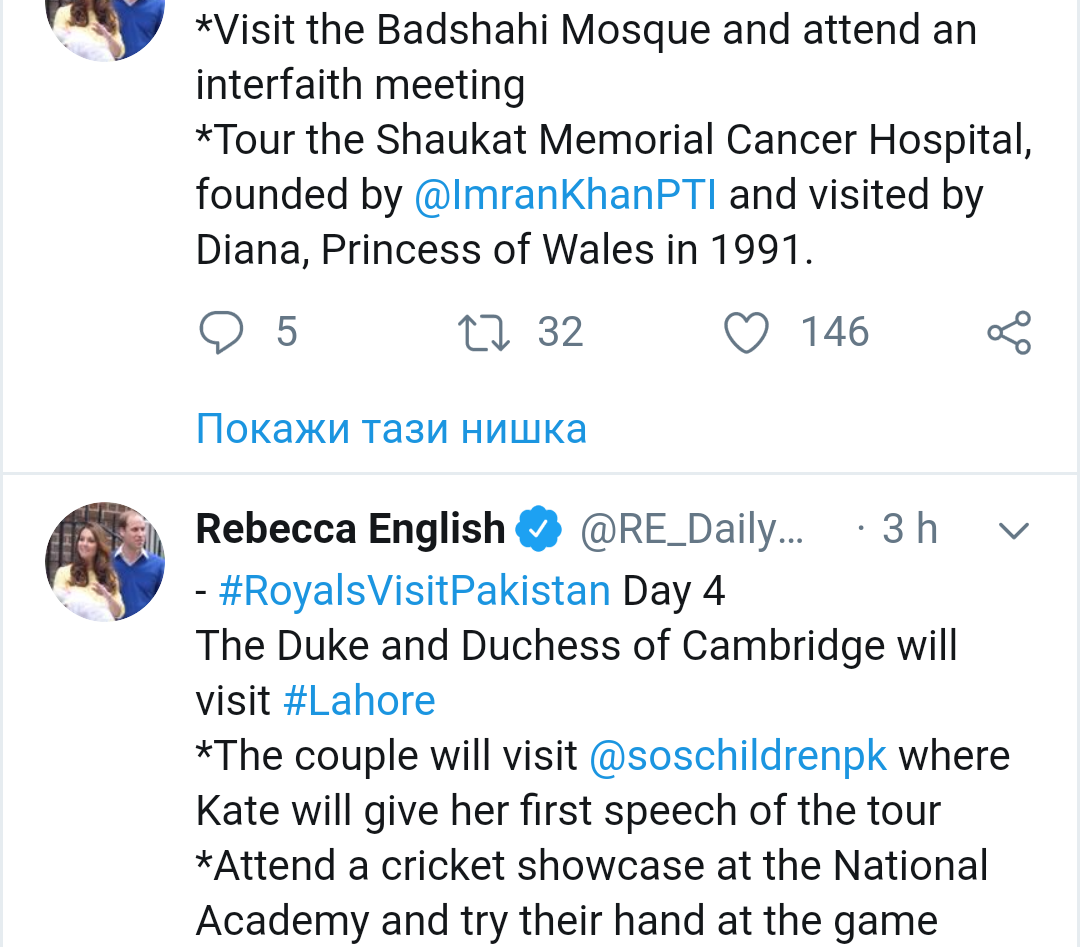Viewport: 1080px width, 947px height.
Task: Open the partially visible top avatar
Action: click(x=105, y=25)
